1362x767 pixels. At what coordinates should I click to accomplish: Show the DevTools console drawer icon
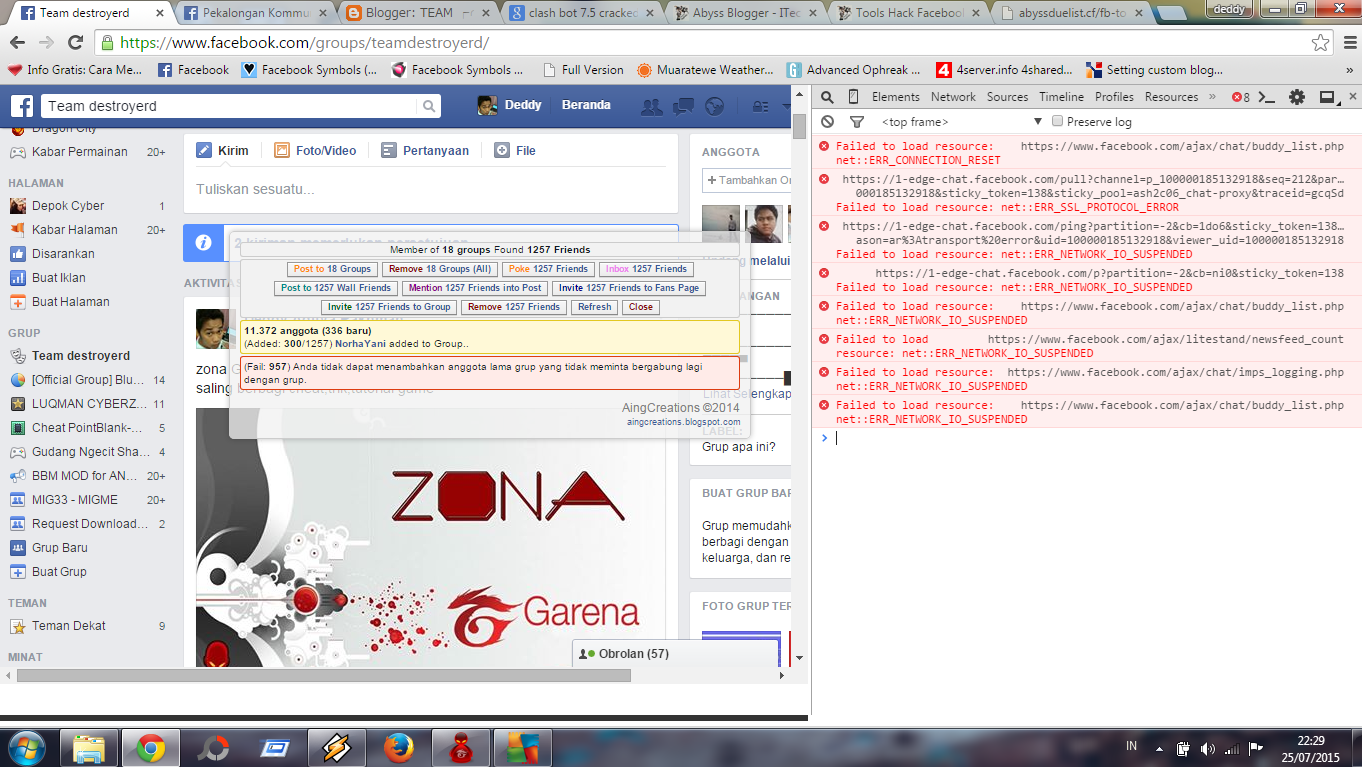pos(1266,97)
